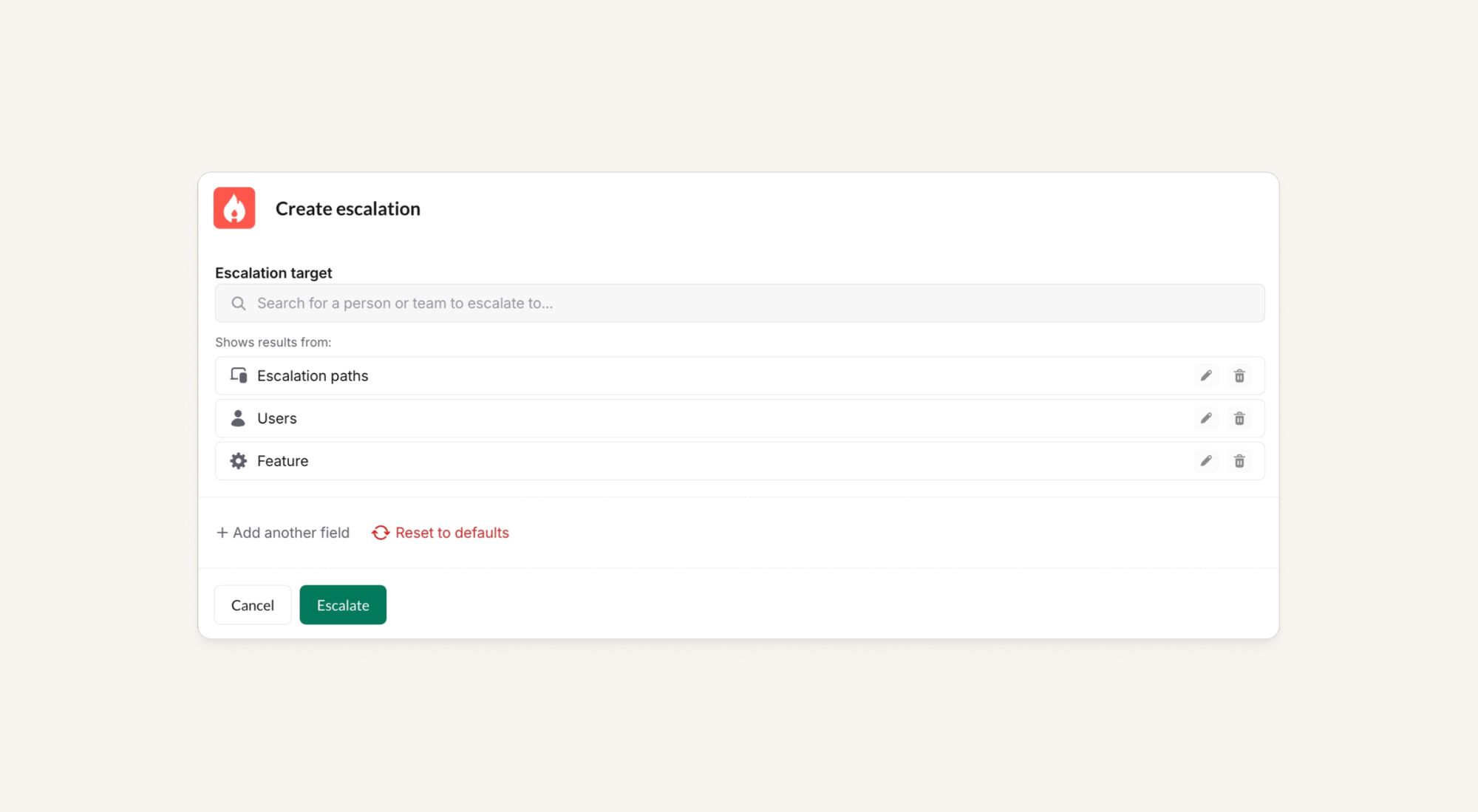The image size is (1478, 812).
Task: Click the Escalation paths stacked-pages icon
Action: tap(238, 375)
